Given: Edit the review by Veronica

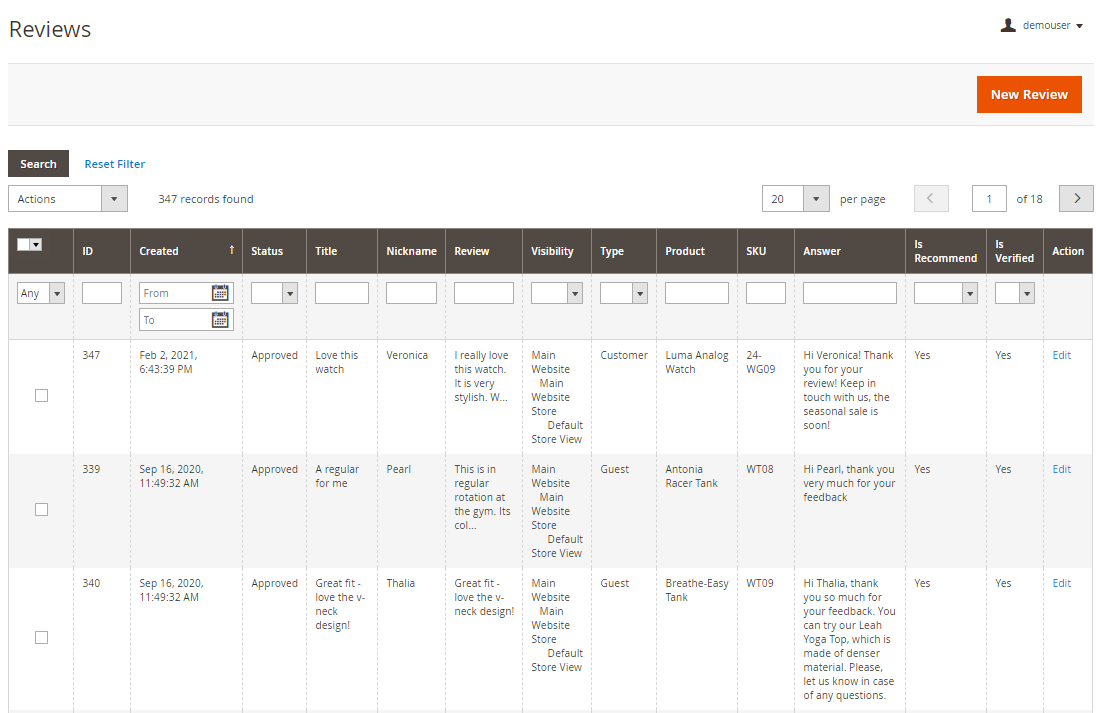Looking at the screenshot, I should pyautogui.click(x=1061, y=355).
